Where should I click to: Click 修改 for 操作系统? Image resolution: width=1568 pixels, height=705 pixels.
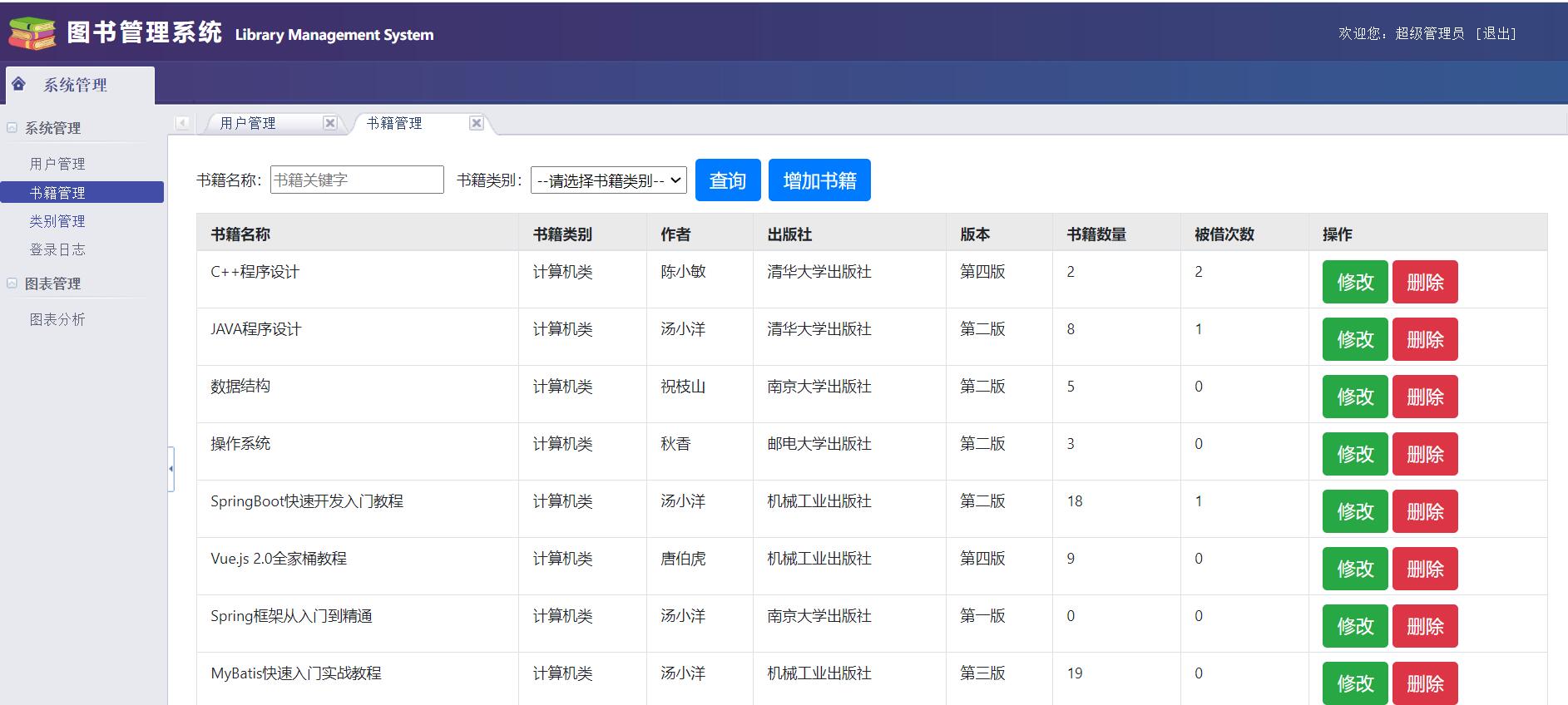[1355, 454]
